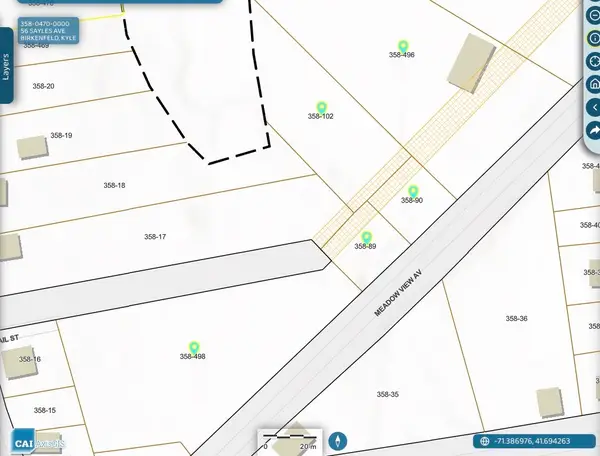Click the CAI Technologies logo
Screen dimensions: 600x456
tap(40, 441)
